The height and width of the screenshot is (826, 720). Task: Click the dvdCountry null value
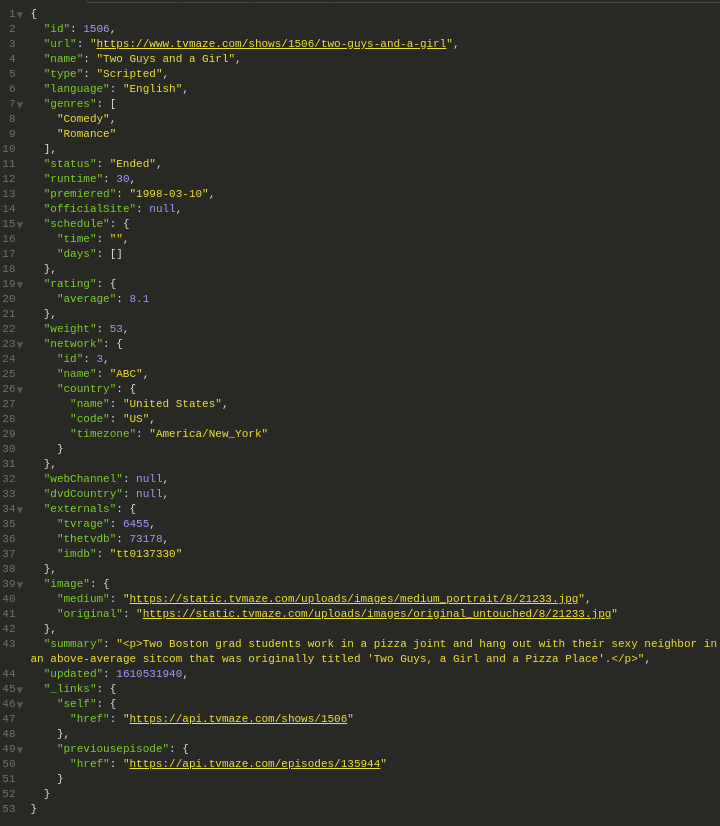point(149,494)
